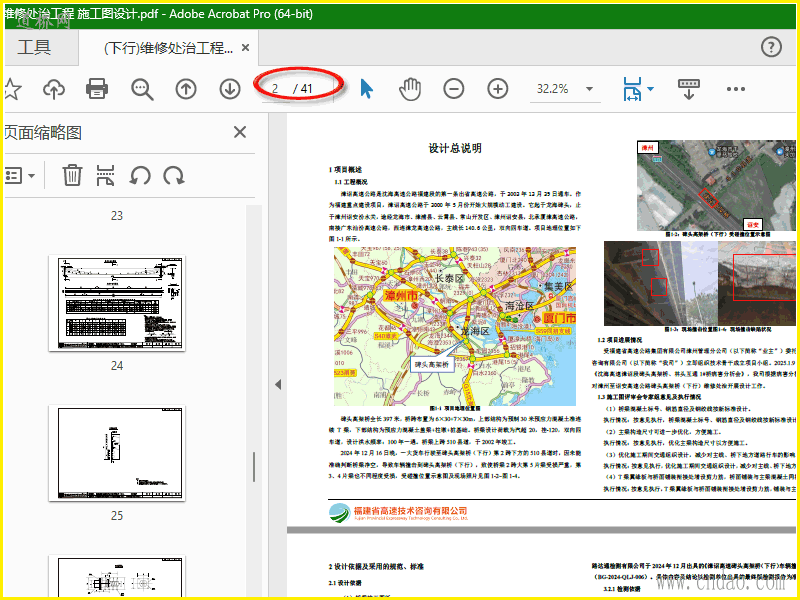Zoom out with the minus button
This screenshot has height=600, width=800.
(454, 89)
